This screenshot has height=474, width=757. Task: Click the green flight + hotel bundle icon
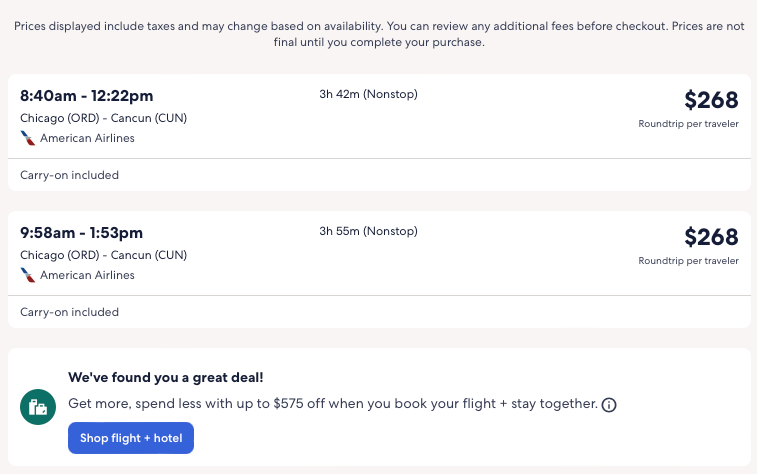(x=38, y=407)
